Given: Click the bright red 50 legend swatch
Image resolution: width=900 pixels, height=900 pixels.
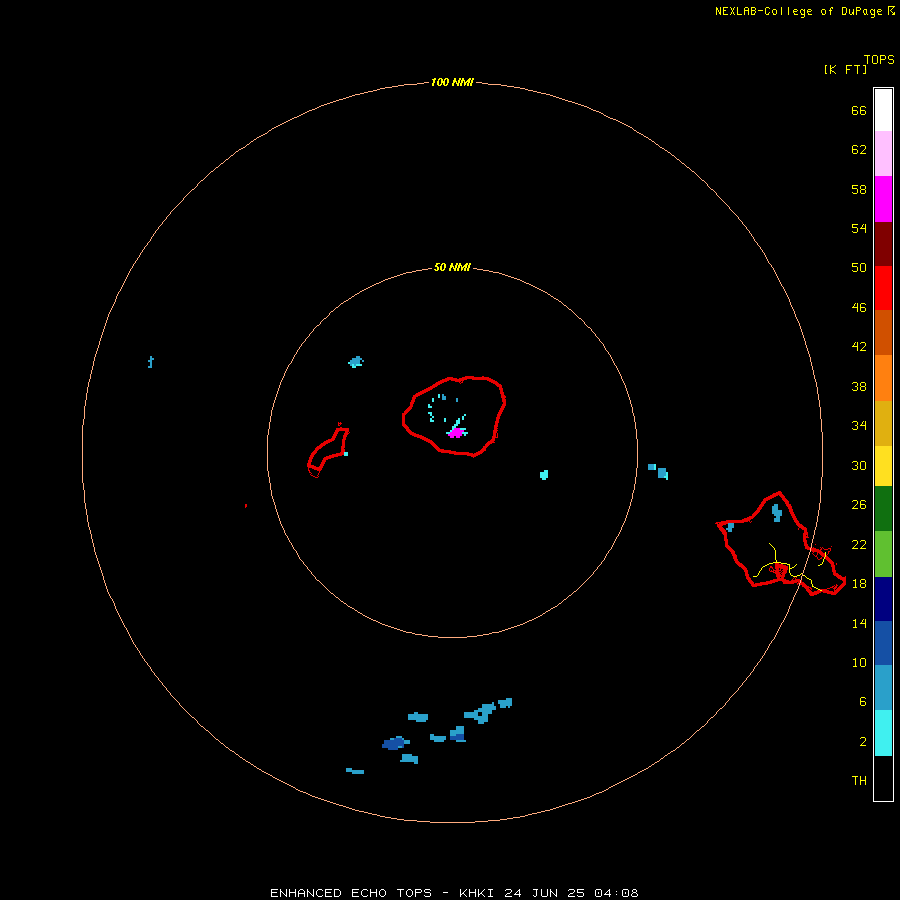Looking at the screenshot, I should coord(883,288).
